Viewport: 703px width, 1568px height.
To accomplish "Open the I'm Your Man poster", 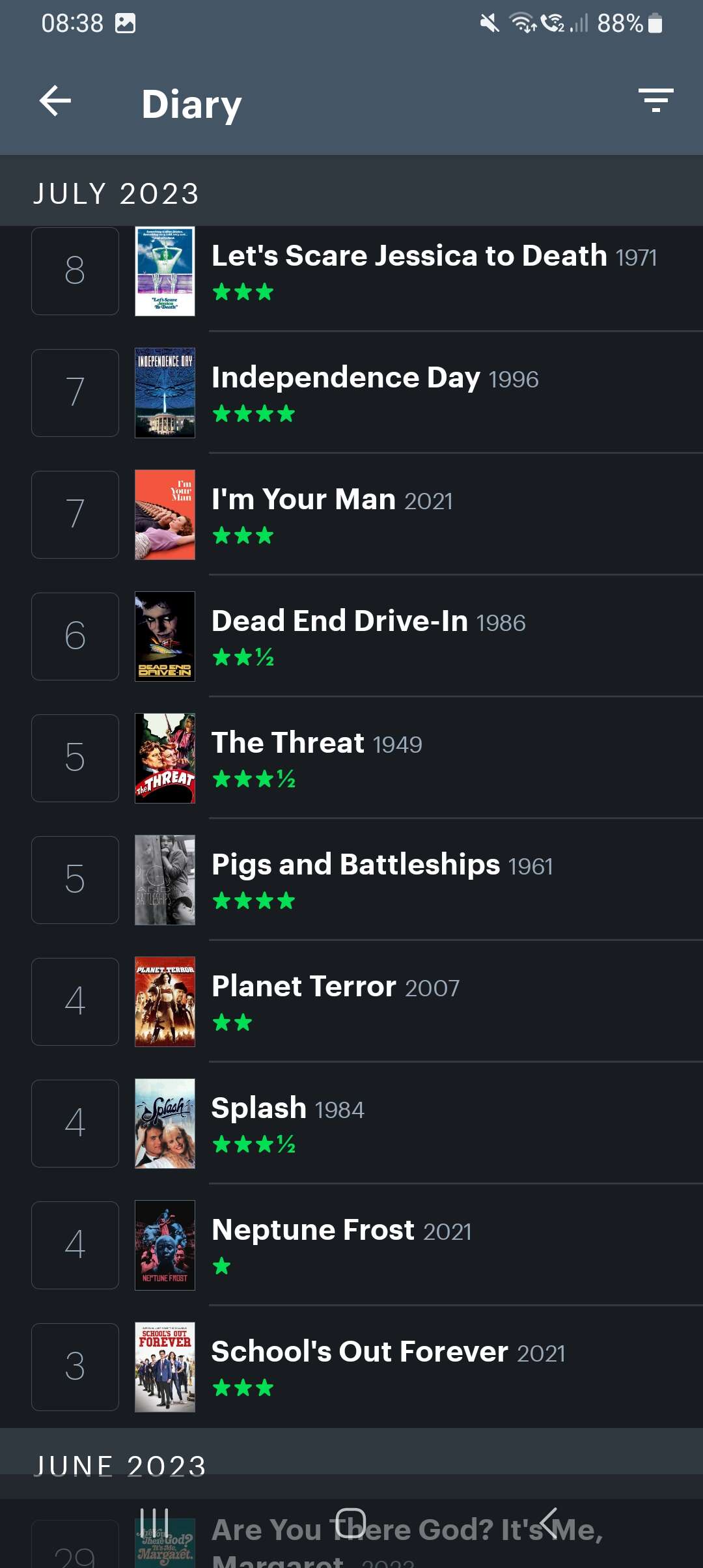I will click(x=165, y=514).
